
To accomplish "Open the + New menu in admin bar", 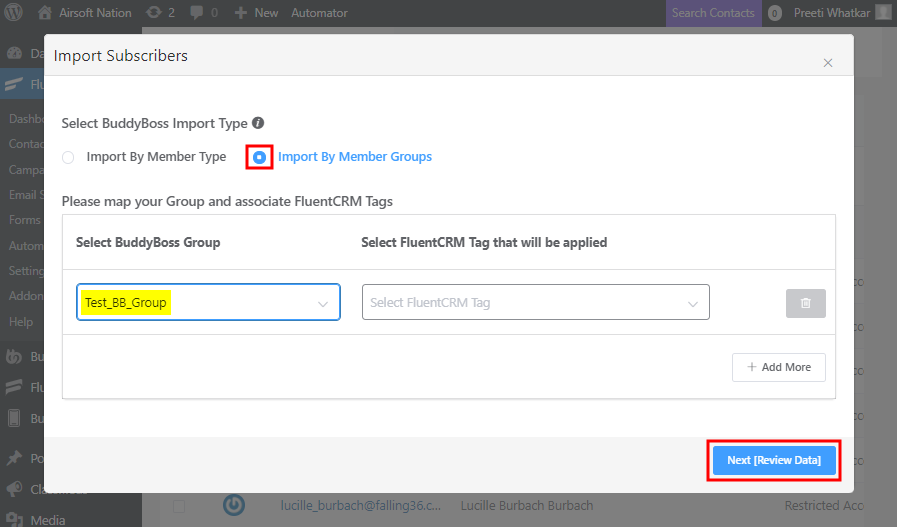I will [x=255, y=13].
